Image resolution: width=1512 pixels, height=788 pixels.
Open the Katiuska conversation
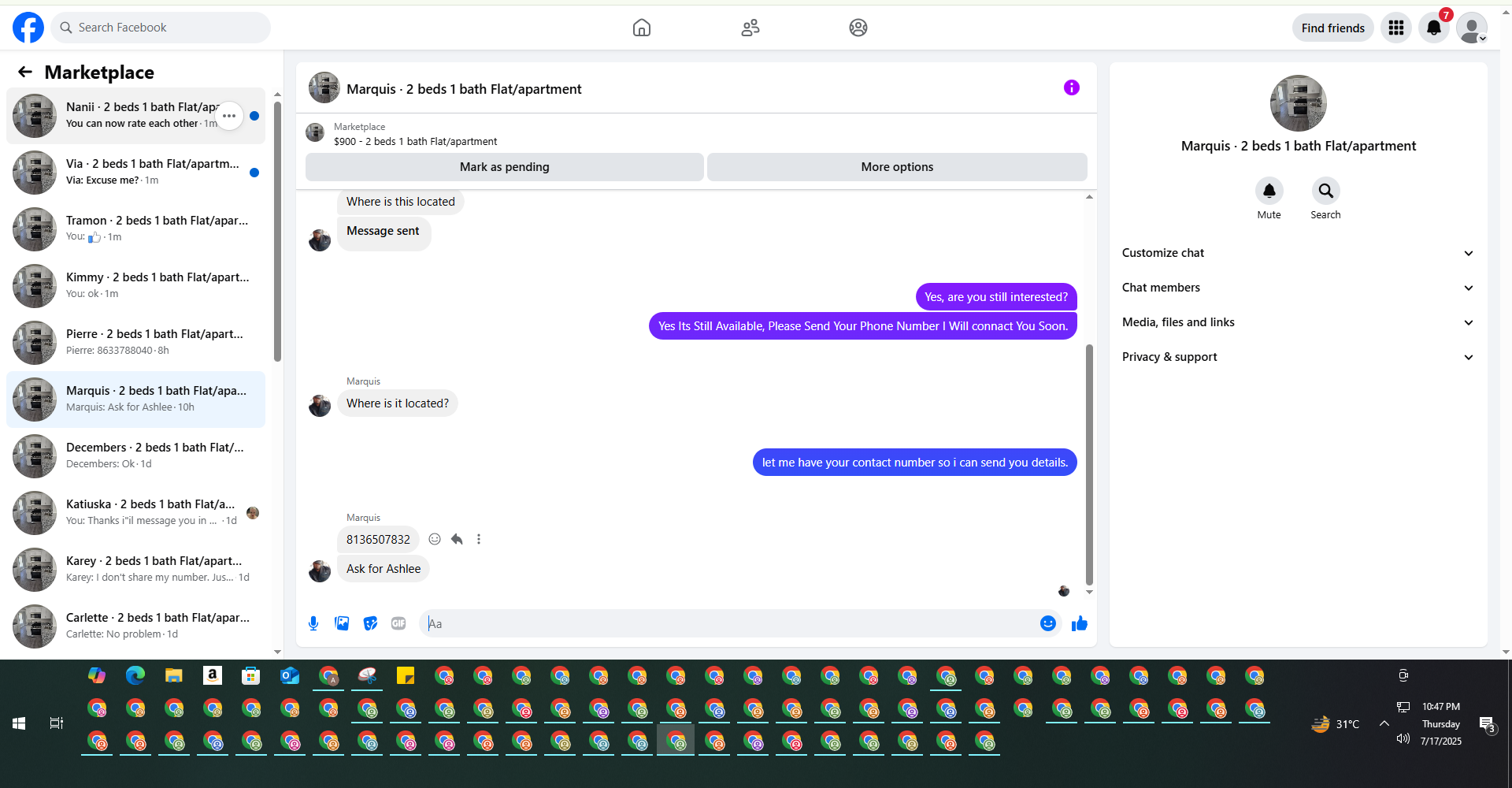[135, 513]
